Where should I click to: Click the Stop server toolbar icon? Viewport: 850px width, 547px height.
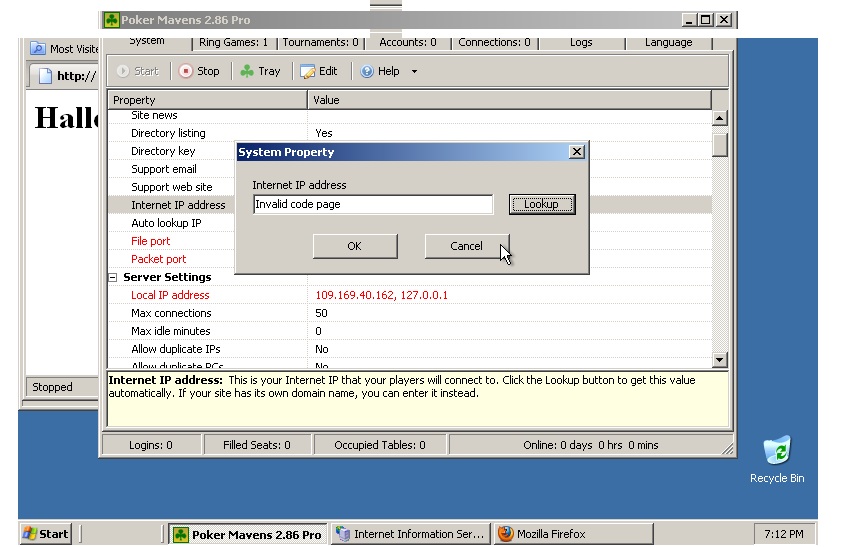(x=185, y=71)
